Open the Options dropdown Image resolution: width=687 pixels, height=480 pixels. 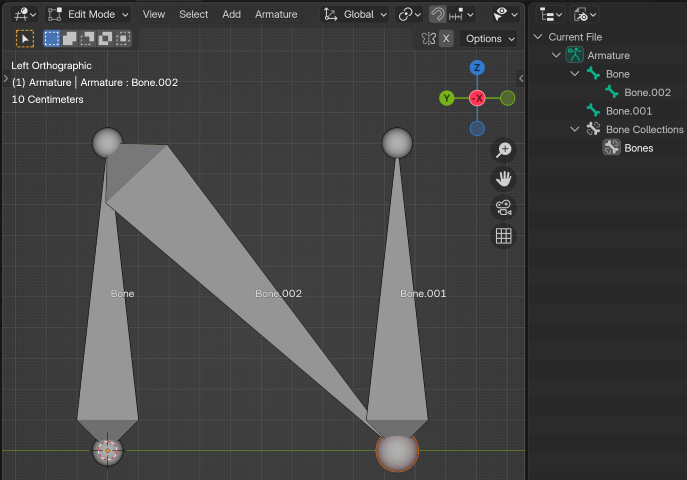pyautogui.click(x=489, y=39)
